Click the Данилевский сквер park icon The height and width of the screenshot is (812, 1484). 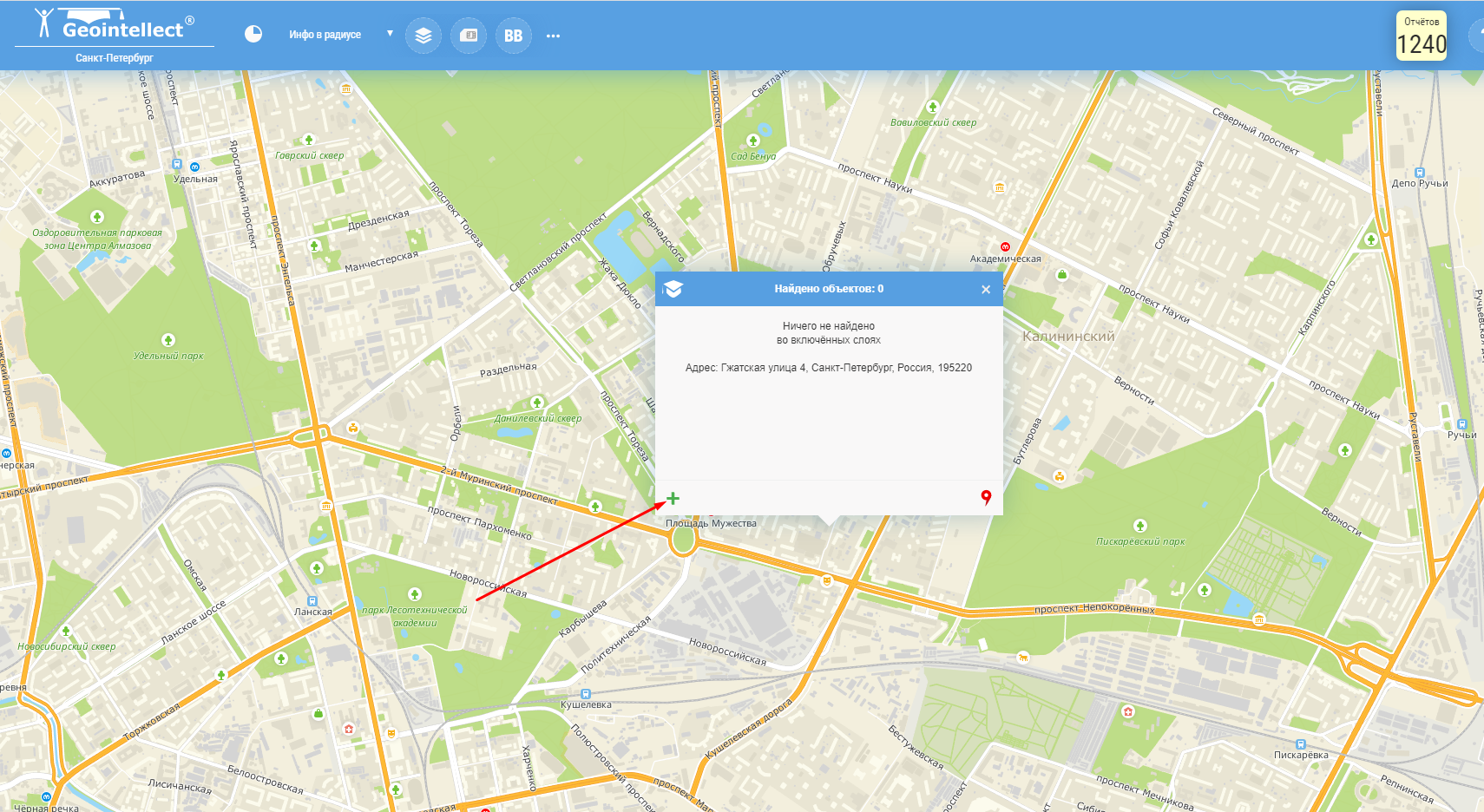[537, 403]
